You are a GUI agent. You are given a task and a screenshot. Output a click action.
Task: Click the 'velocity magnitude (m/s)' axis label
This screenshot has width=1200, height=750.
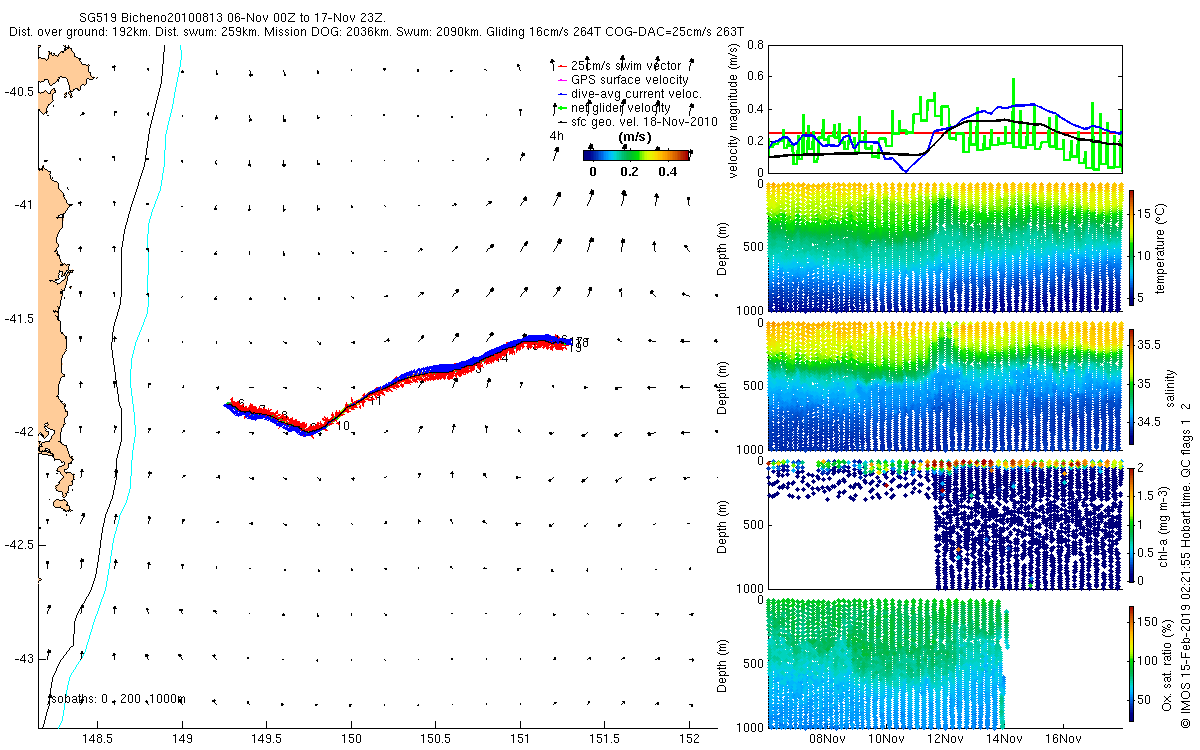734,109
